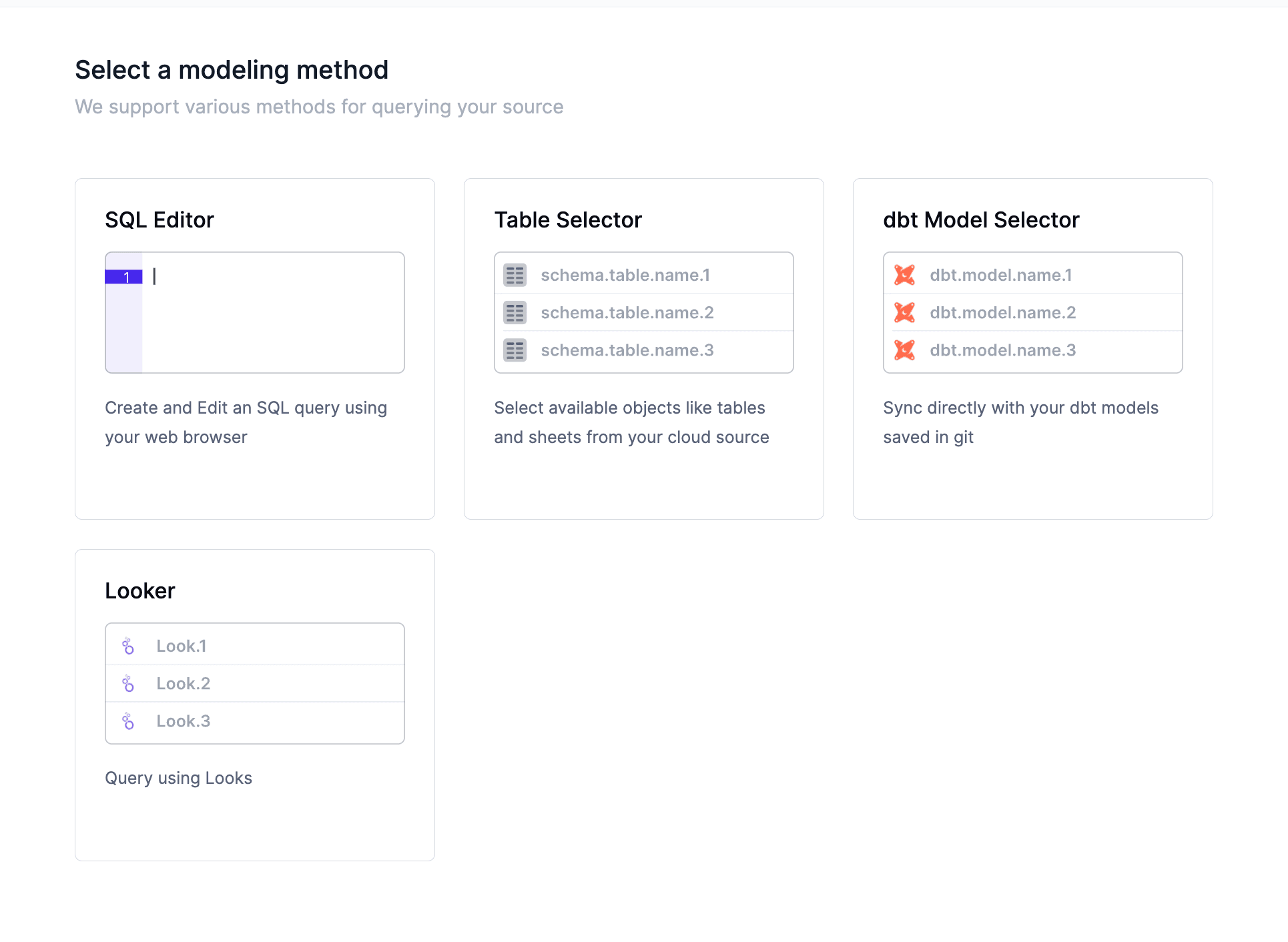Click dbt logo beside dbt.model.name.3

[904, 350]
